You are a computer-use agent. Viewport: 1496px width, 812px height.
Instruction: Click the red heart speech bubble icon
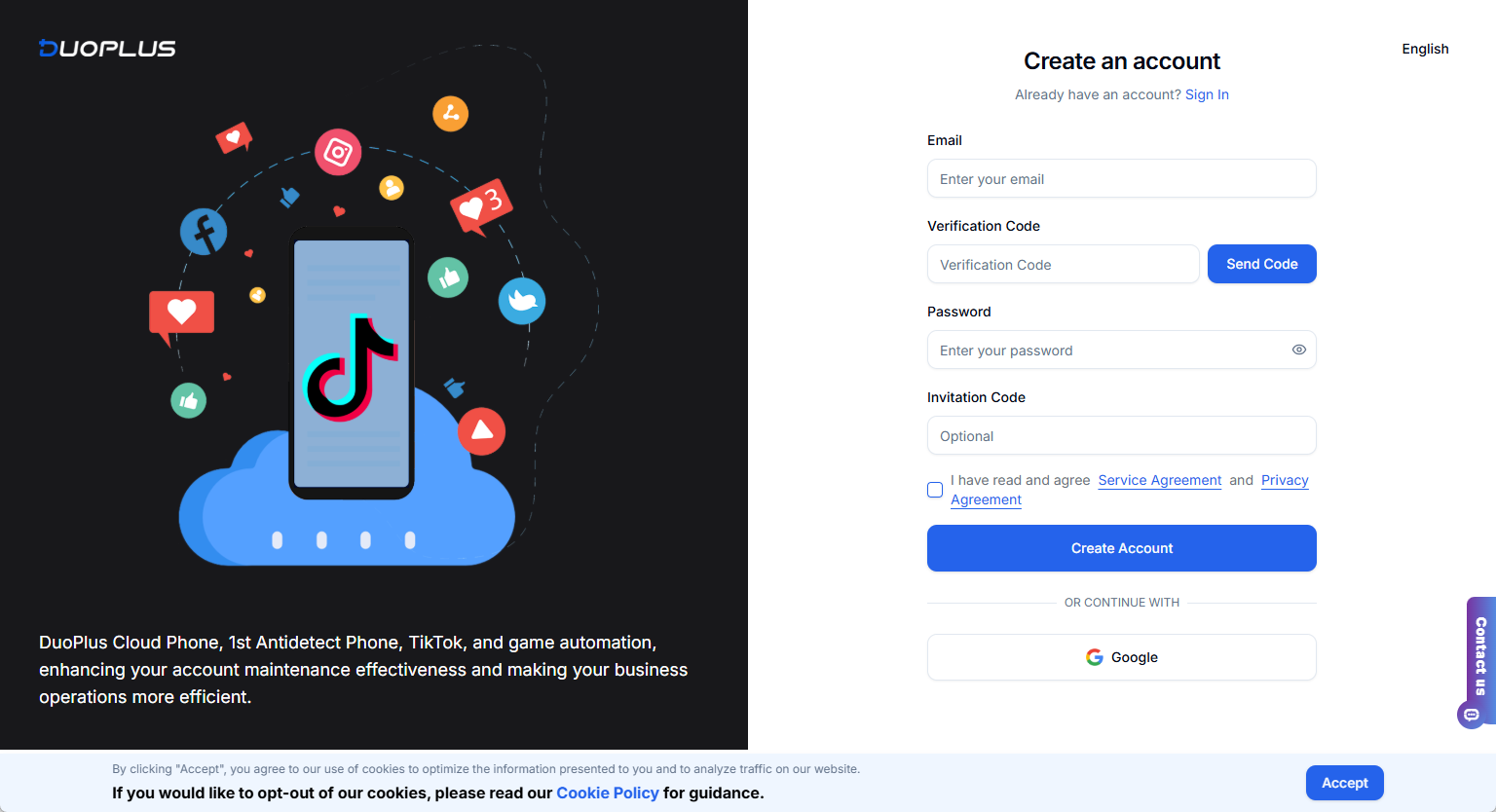tap(181, 315)
